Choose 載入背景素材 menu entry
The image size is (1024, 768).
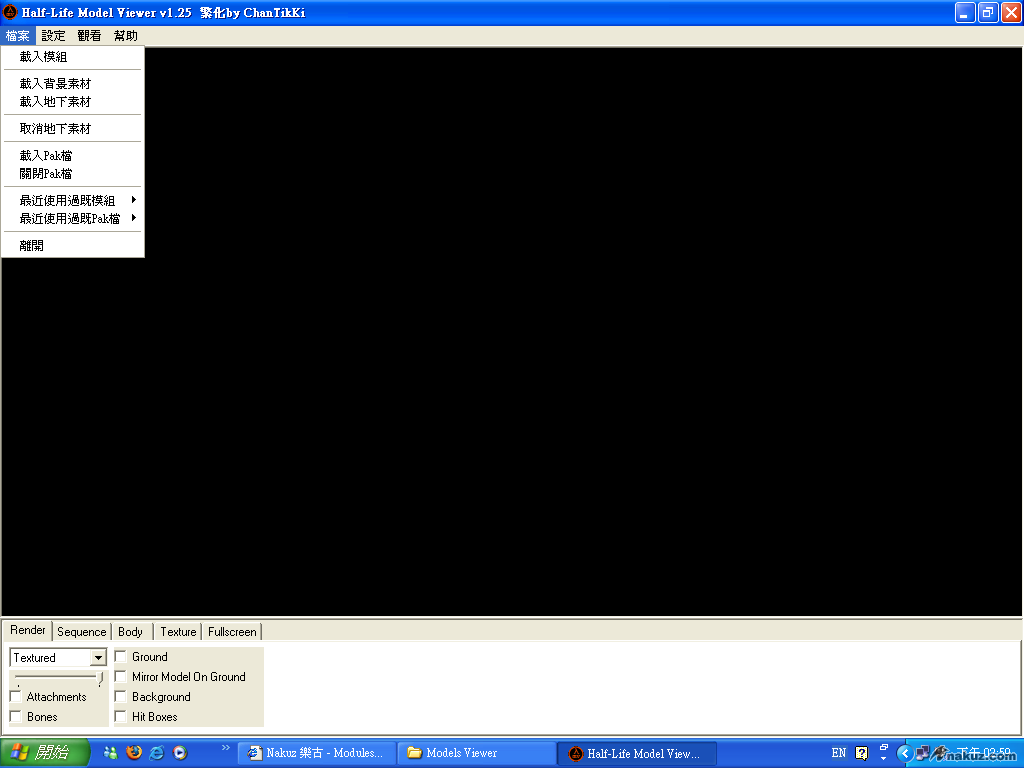pyautogui.click(x=72, y=84)
